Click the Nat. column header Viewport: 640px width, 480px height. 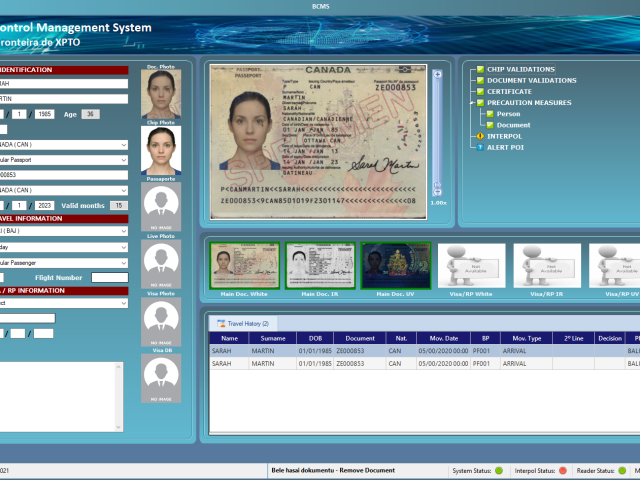[401, 338]
